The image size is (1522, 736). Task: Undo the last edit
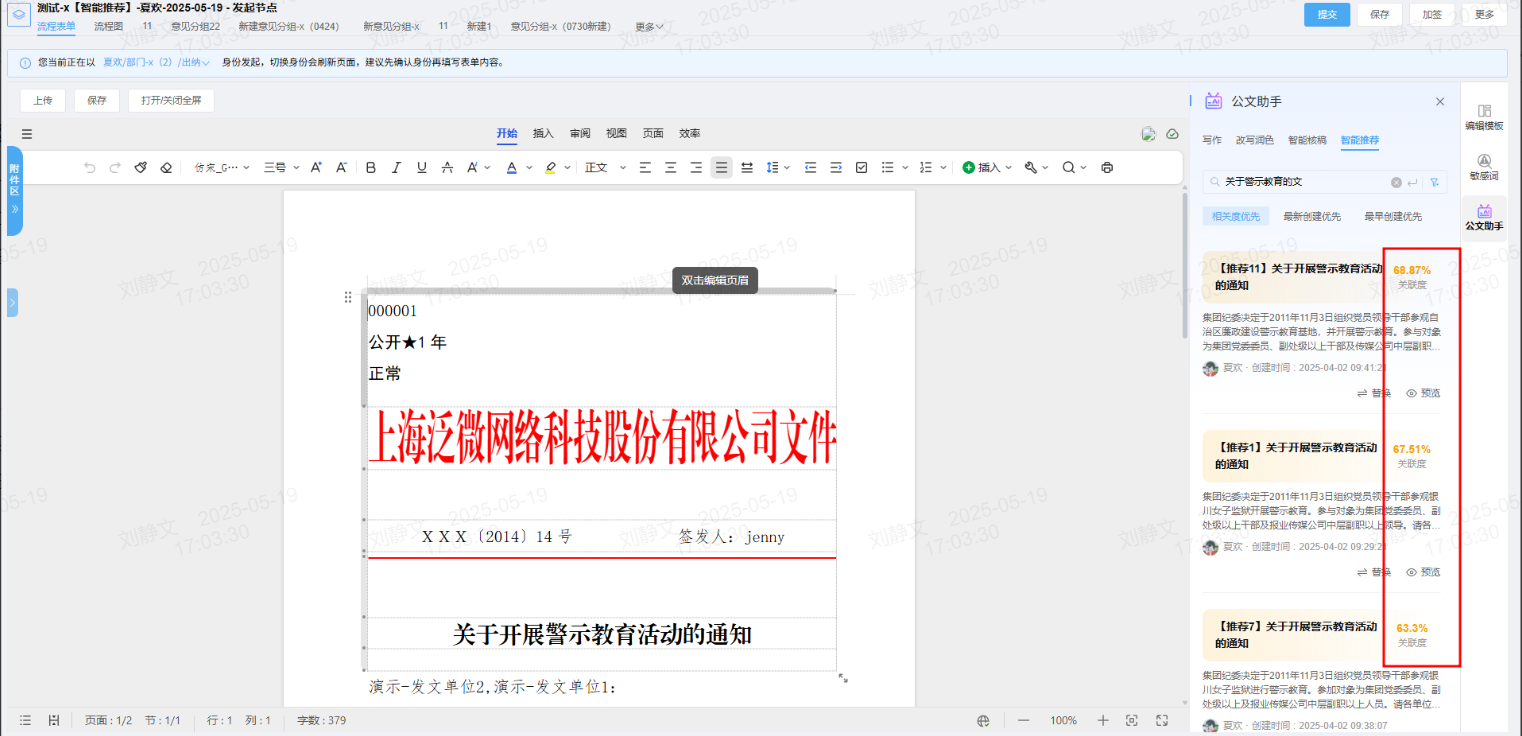(x=89, y=167)
